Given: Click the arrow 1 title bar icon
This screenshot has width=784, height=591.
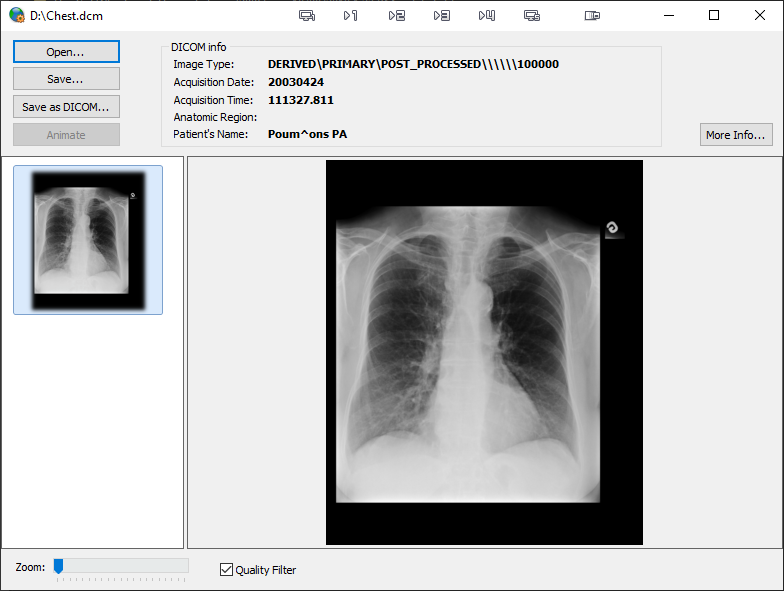Looking at the screenshot, I should click(x=350, y=16).
